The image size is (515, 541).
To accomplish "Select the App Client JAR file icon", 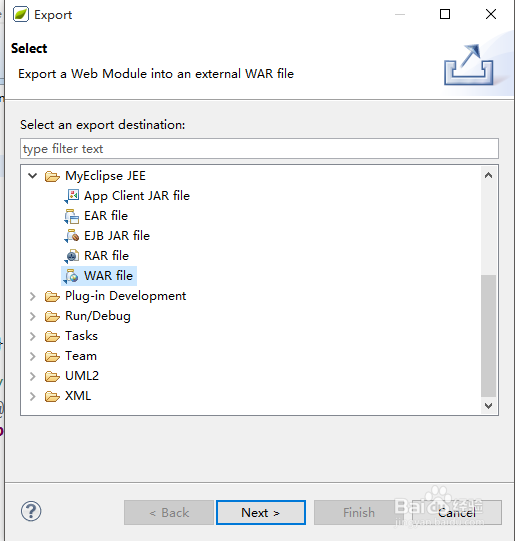I will (x=72, y=196).
